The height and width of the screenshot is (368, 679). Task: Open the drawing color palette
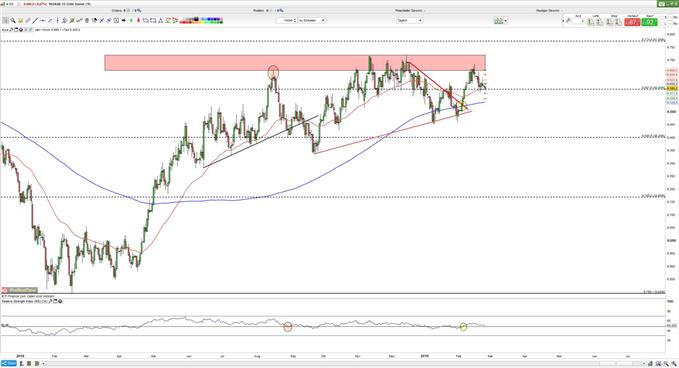click(x=201, y=20)
